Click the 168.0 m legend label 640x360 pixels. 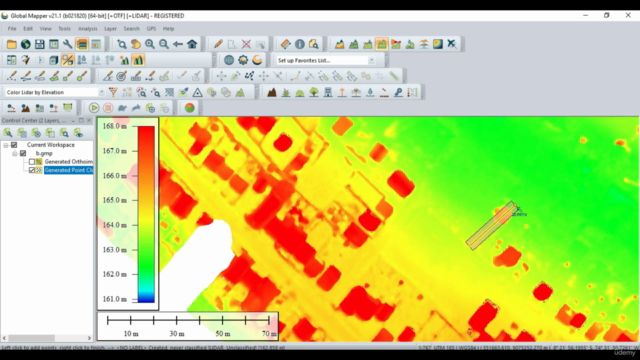point(114,126)
